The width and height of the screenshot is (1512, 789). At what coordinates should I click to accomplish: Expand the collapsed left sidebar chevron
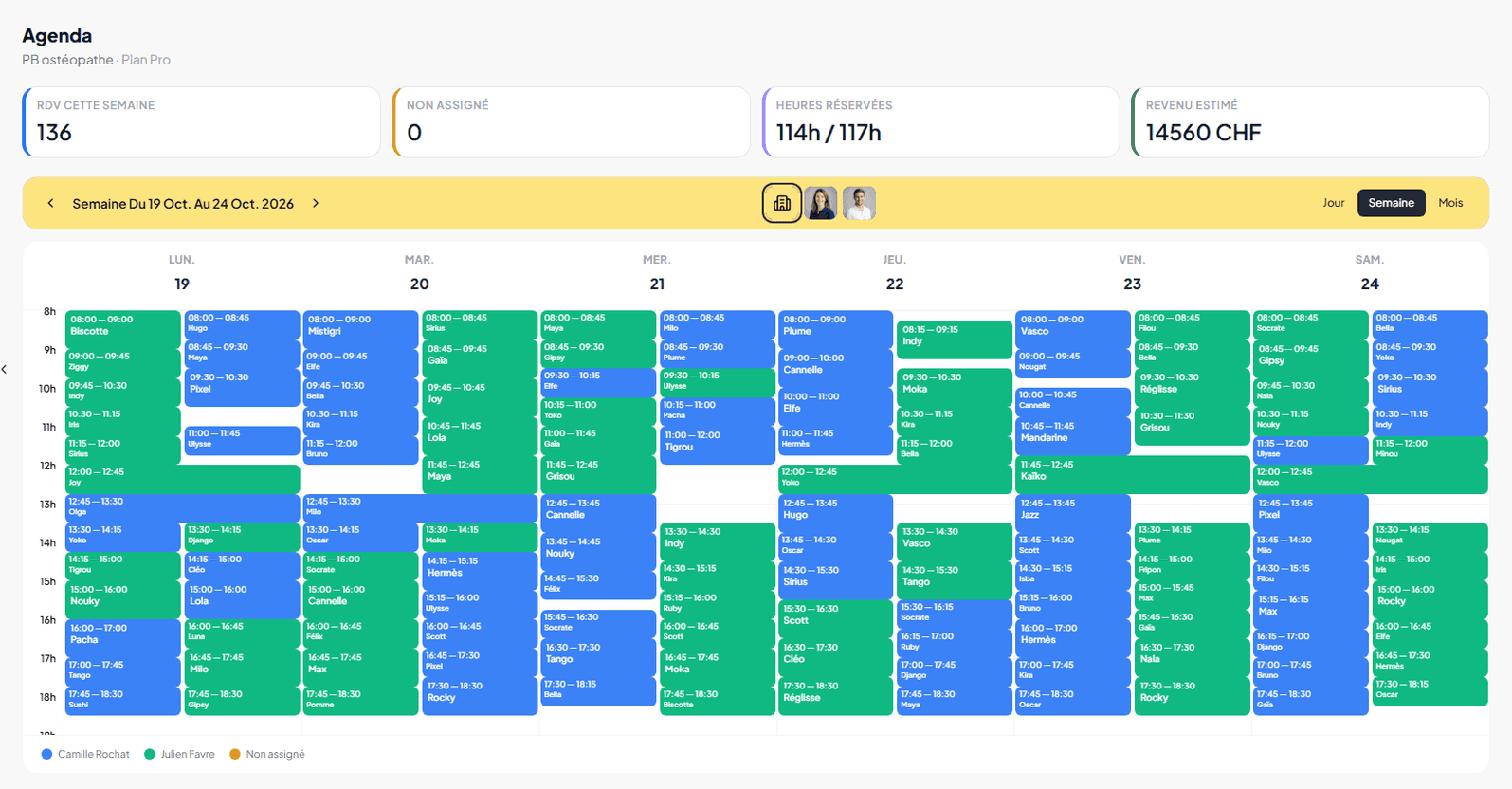(x=5, y=369)
